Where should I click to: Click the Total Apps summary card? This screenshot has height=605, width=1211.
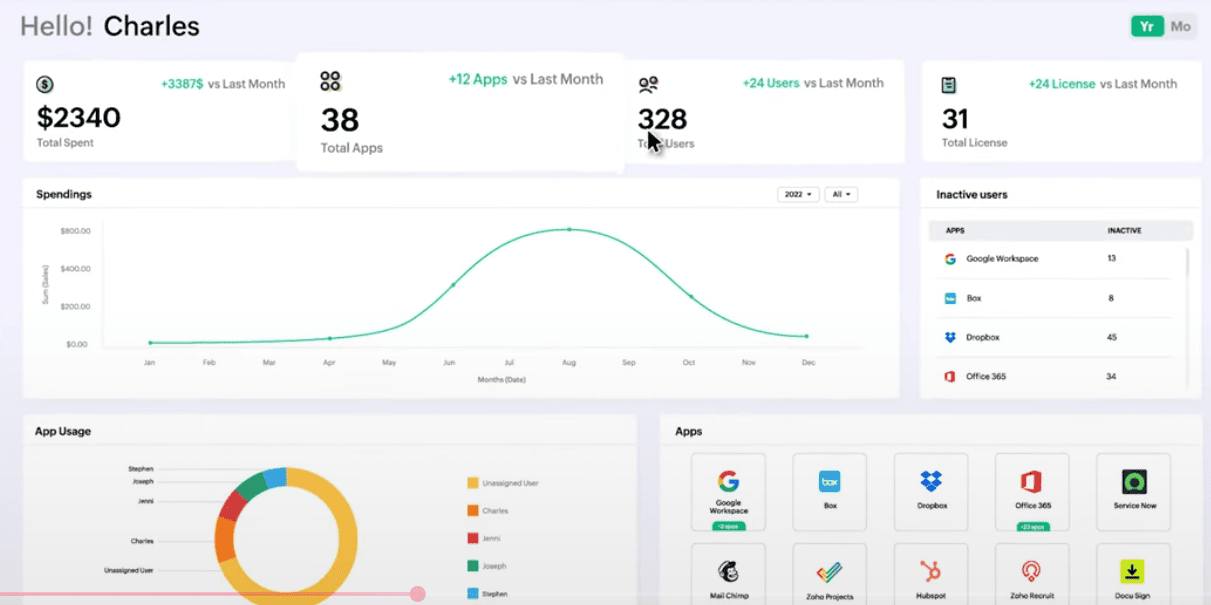460,113
